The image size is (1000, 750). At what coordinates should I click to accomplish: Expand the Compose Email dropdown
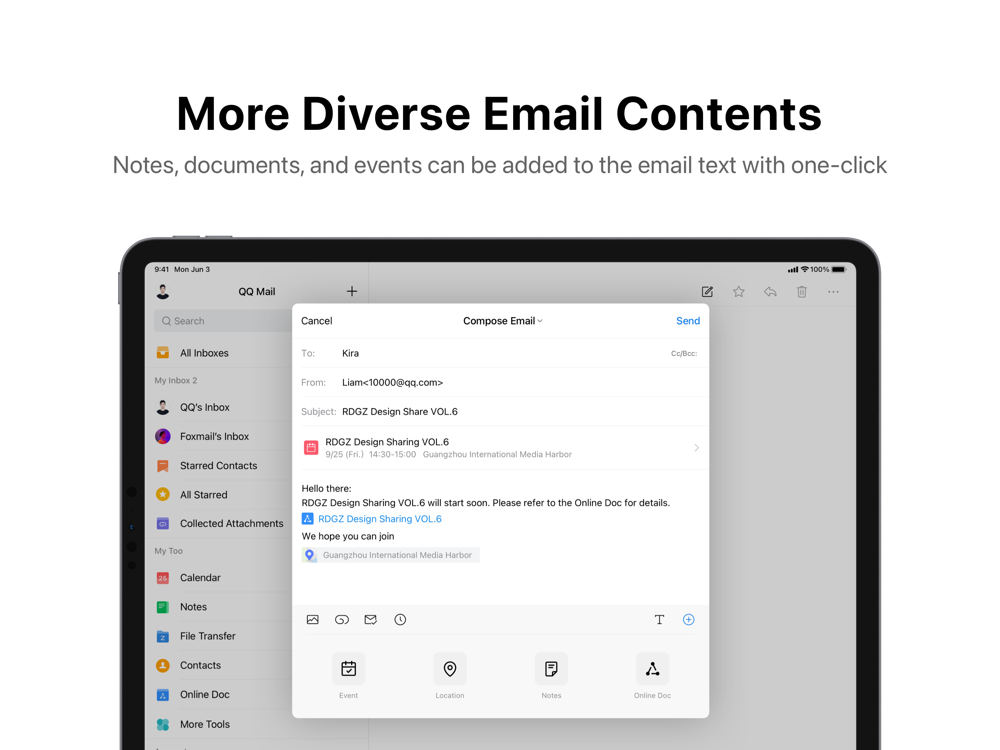pos(503,321)
